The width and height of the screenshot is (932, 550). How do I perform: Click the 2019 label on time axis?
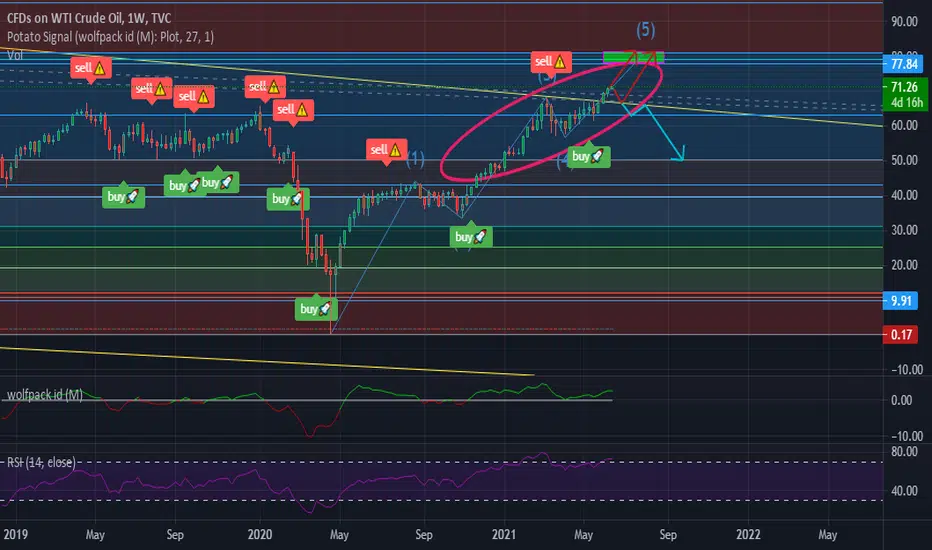[15, 534]
